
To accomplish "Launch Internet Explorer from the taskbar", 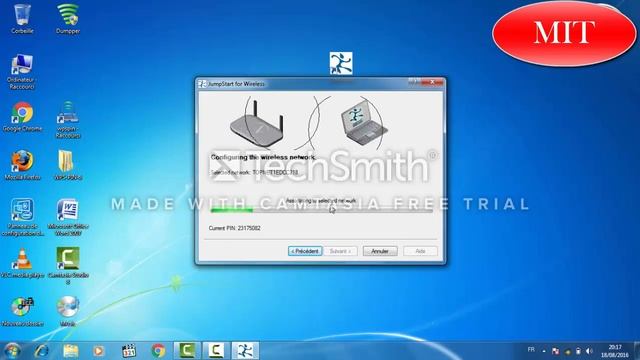I will pos(42,351).
